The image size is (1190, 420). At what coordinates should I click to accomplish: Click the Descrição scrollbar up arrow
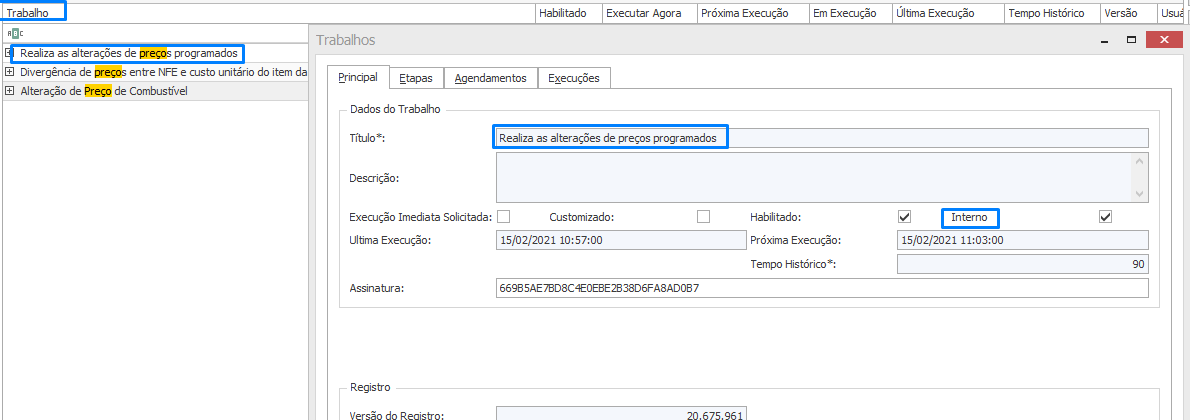click(1138, 160)
